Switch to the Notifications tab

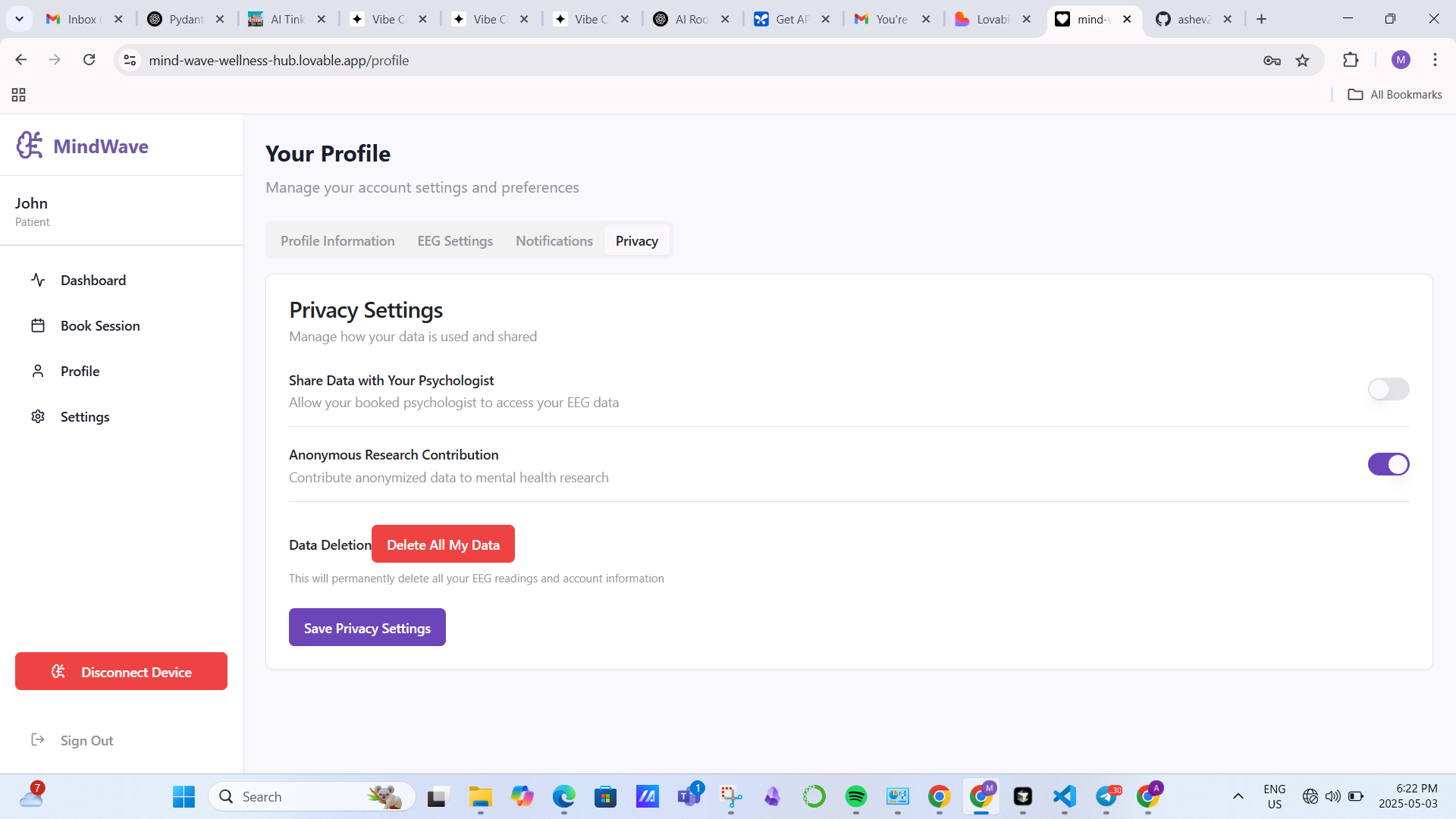pyautogui.click(x=554, y=241)
